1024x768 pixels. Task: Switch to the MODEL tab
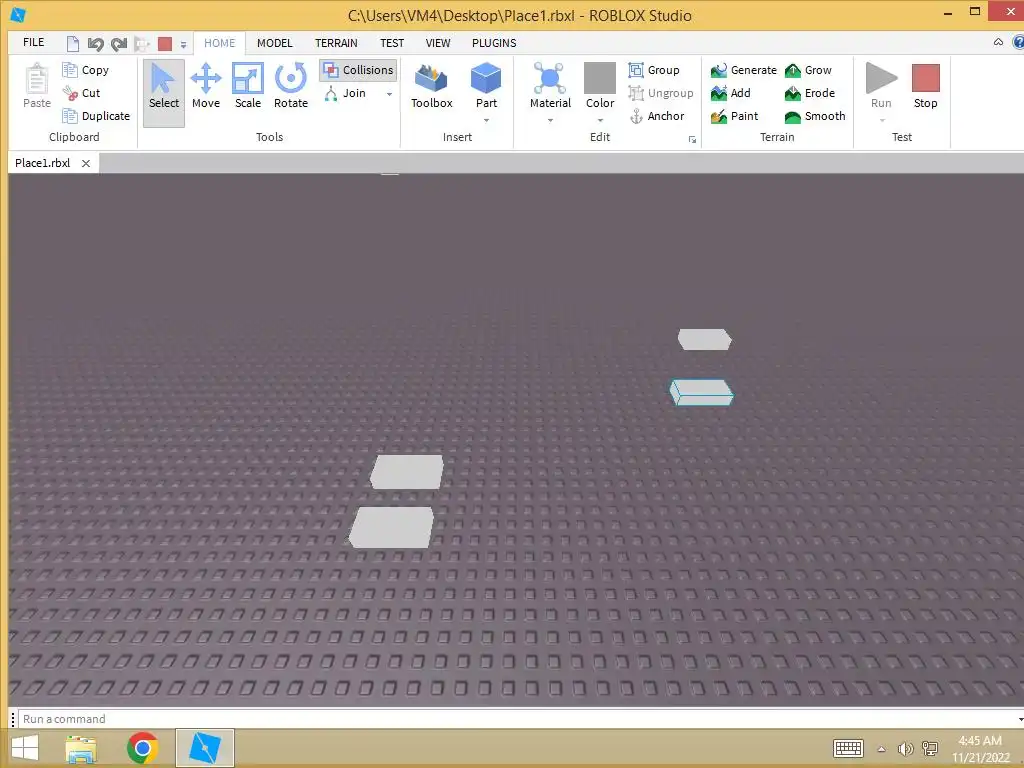point(274,43)
